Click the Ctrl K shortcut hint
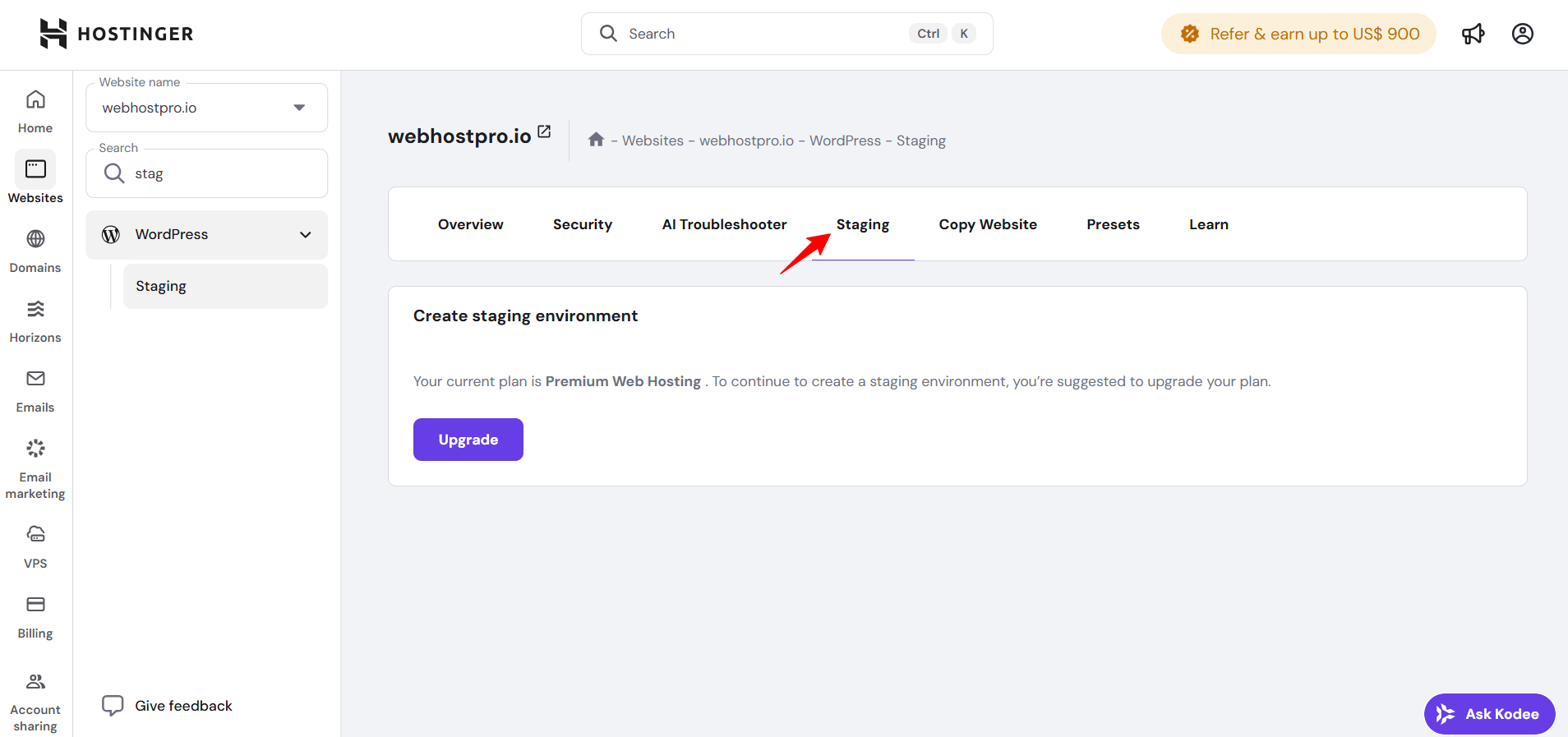 click(x=942, y=34)
